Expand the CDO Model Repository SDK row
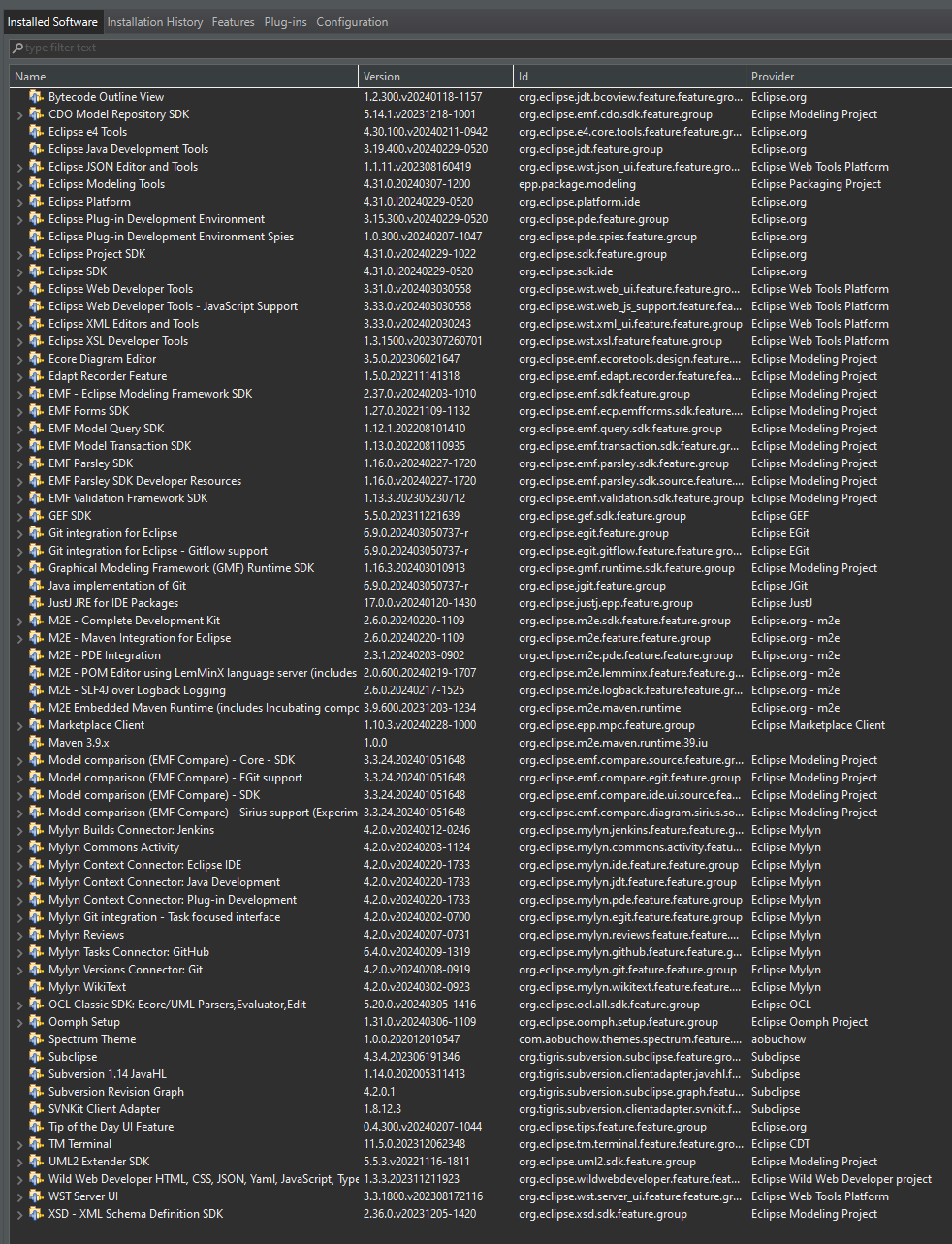This screenshot has width=952, height=1244. [19, 114]
